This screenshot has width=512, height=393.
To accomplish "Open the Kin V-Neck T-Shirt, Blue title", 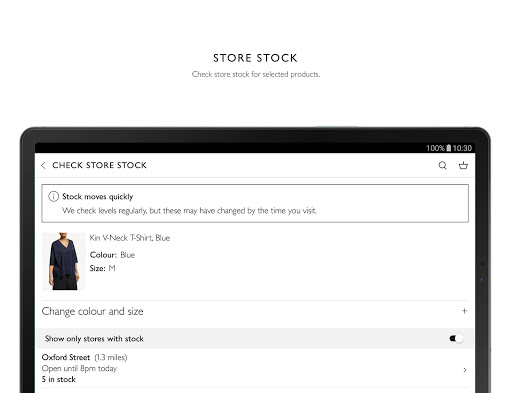I will click(x=130, y=238).
